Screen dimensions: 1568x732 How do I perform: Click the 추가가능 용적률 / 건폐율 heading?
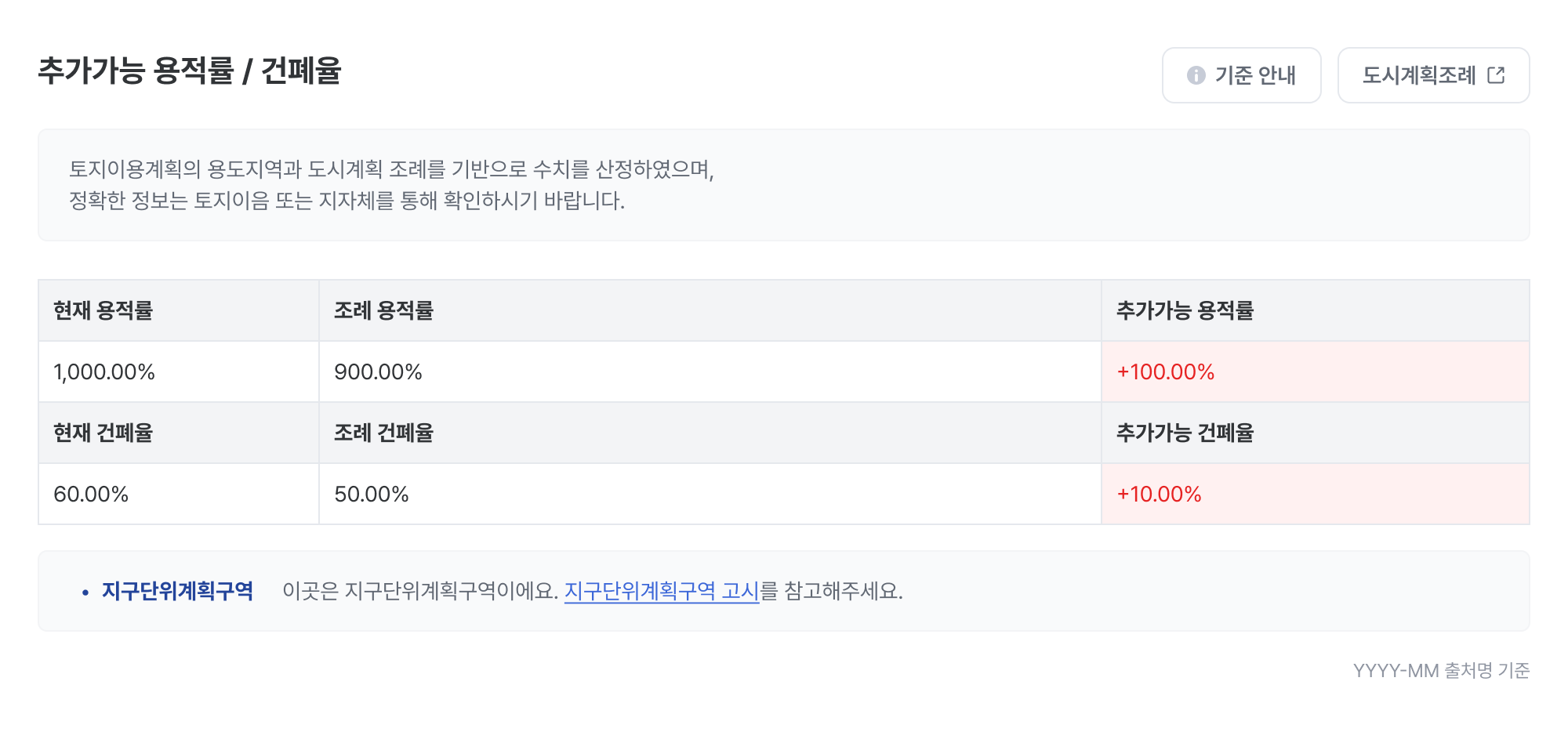coord(190,71)
